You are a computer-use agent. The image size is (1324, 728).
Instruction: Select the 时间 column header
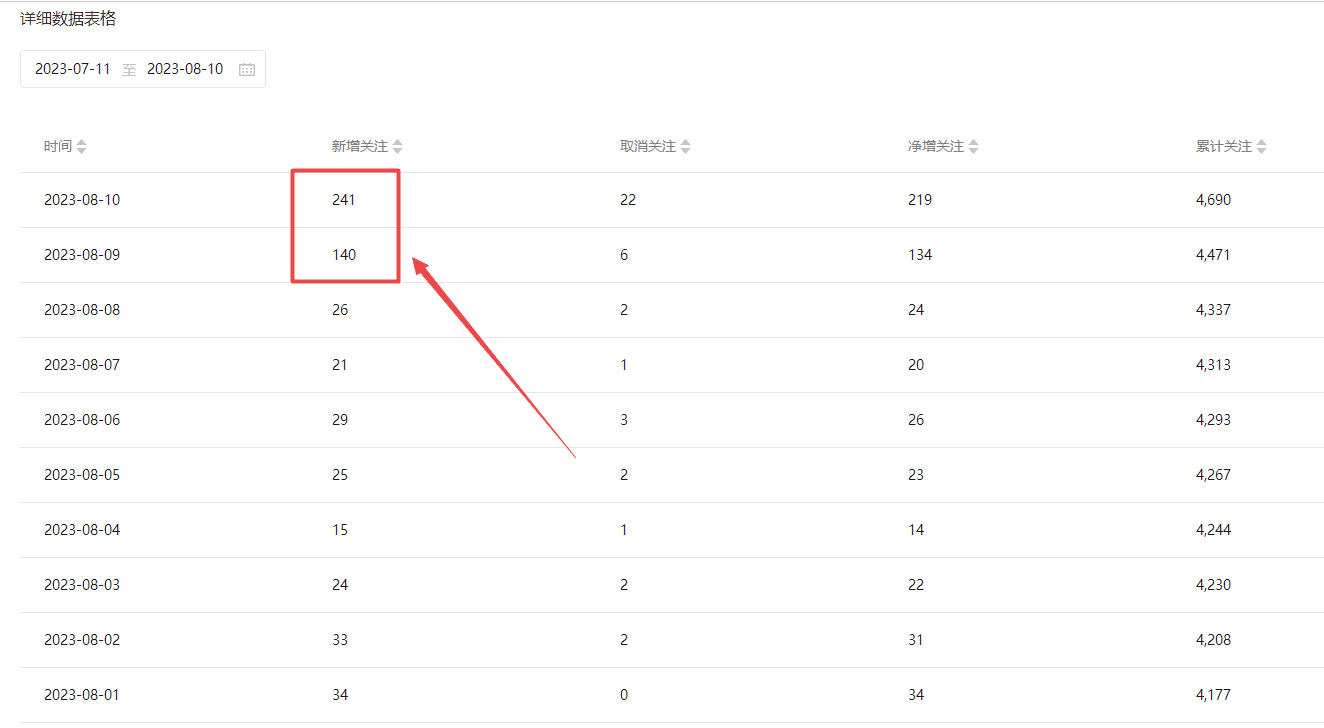57,145
